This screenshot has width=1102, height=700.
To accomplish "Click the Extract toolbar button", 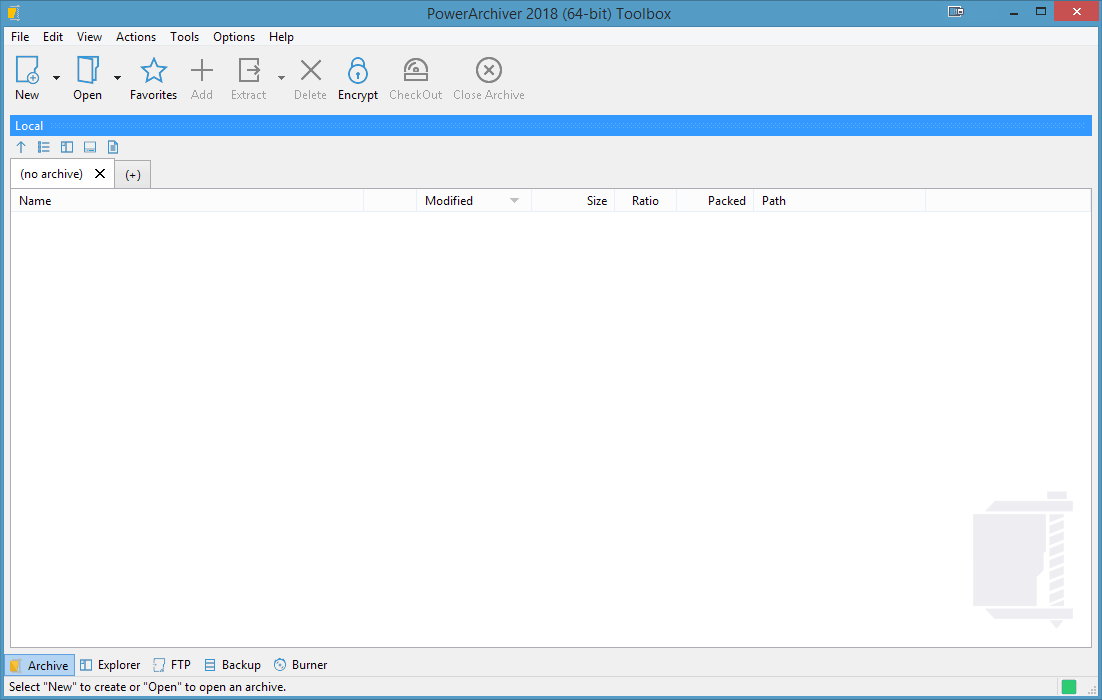I will pyautogui.click(x=249, y=78).
